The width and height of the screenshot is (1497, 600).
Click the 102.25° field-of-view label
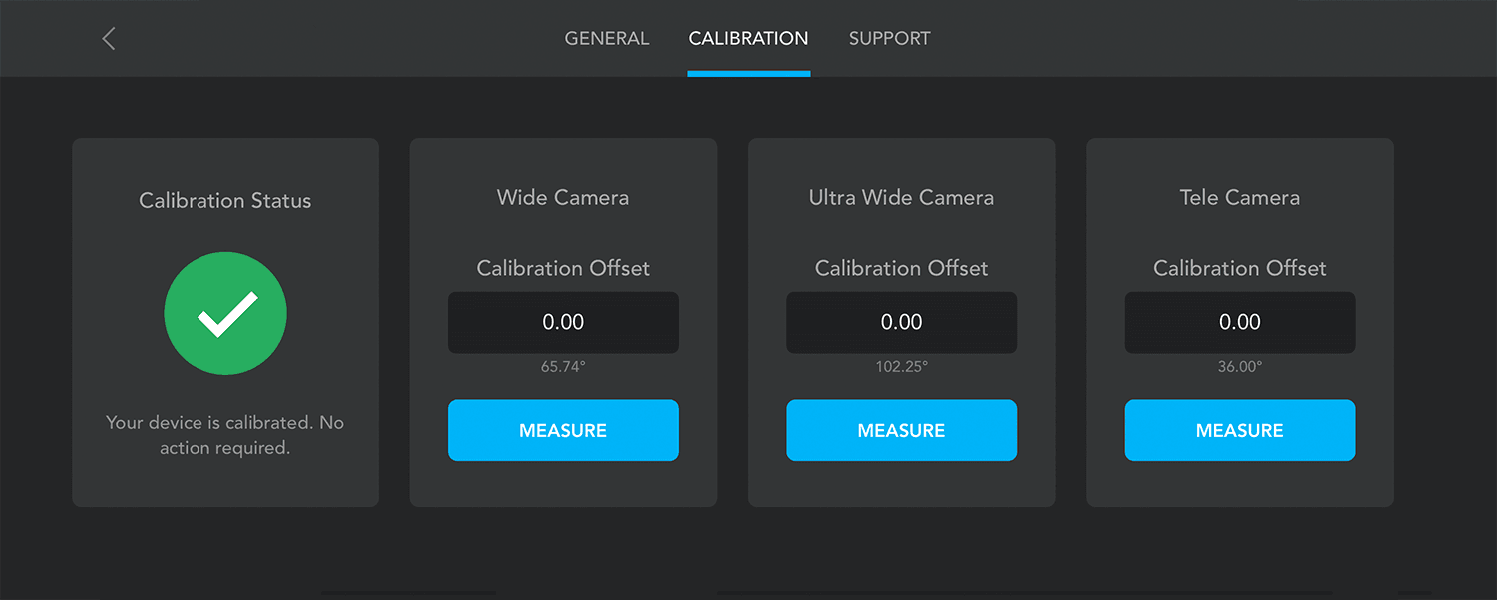tap(901, 367)
